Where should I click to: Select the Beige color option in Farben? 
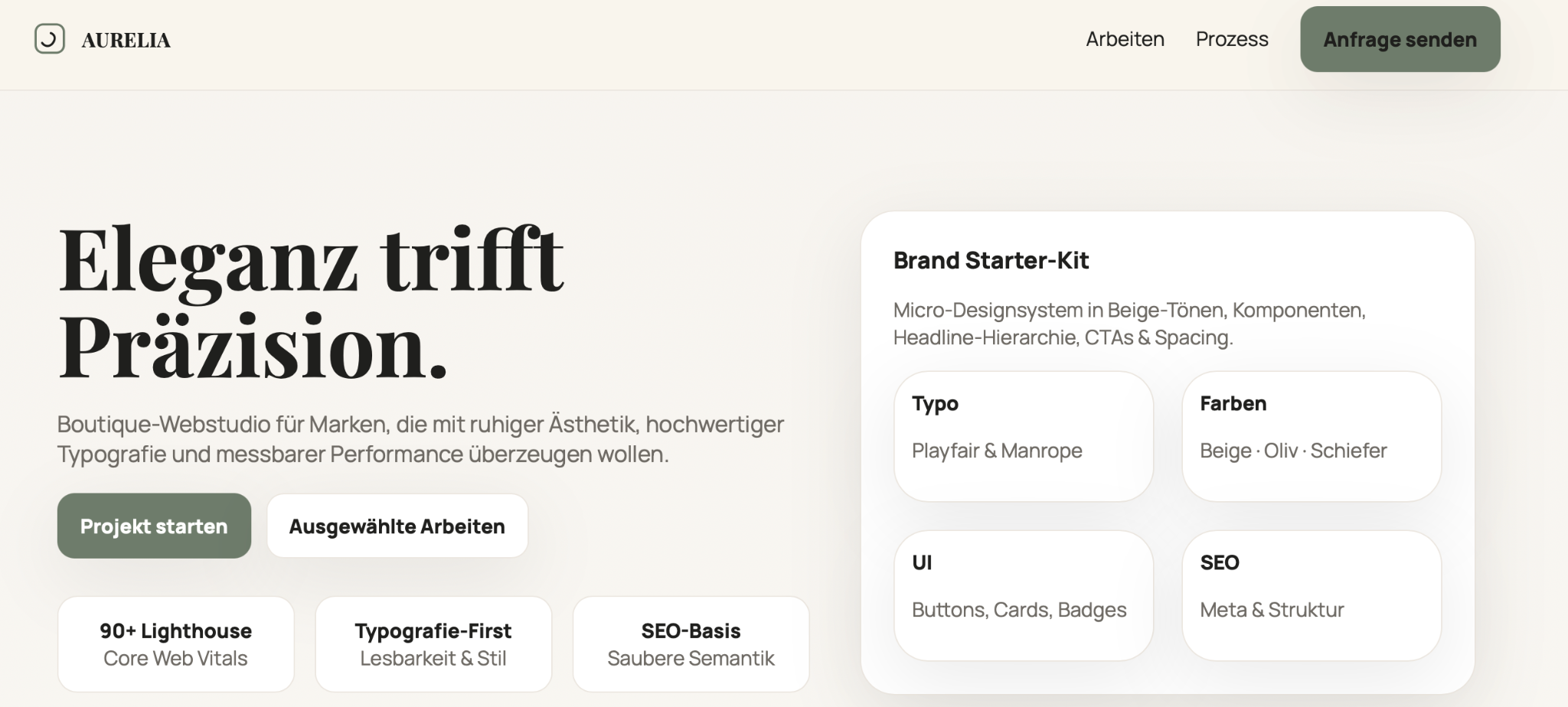tap(1223, 451)
